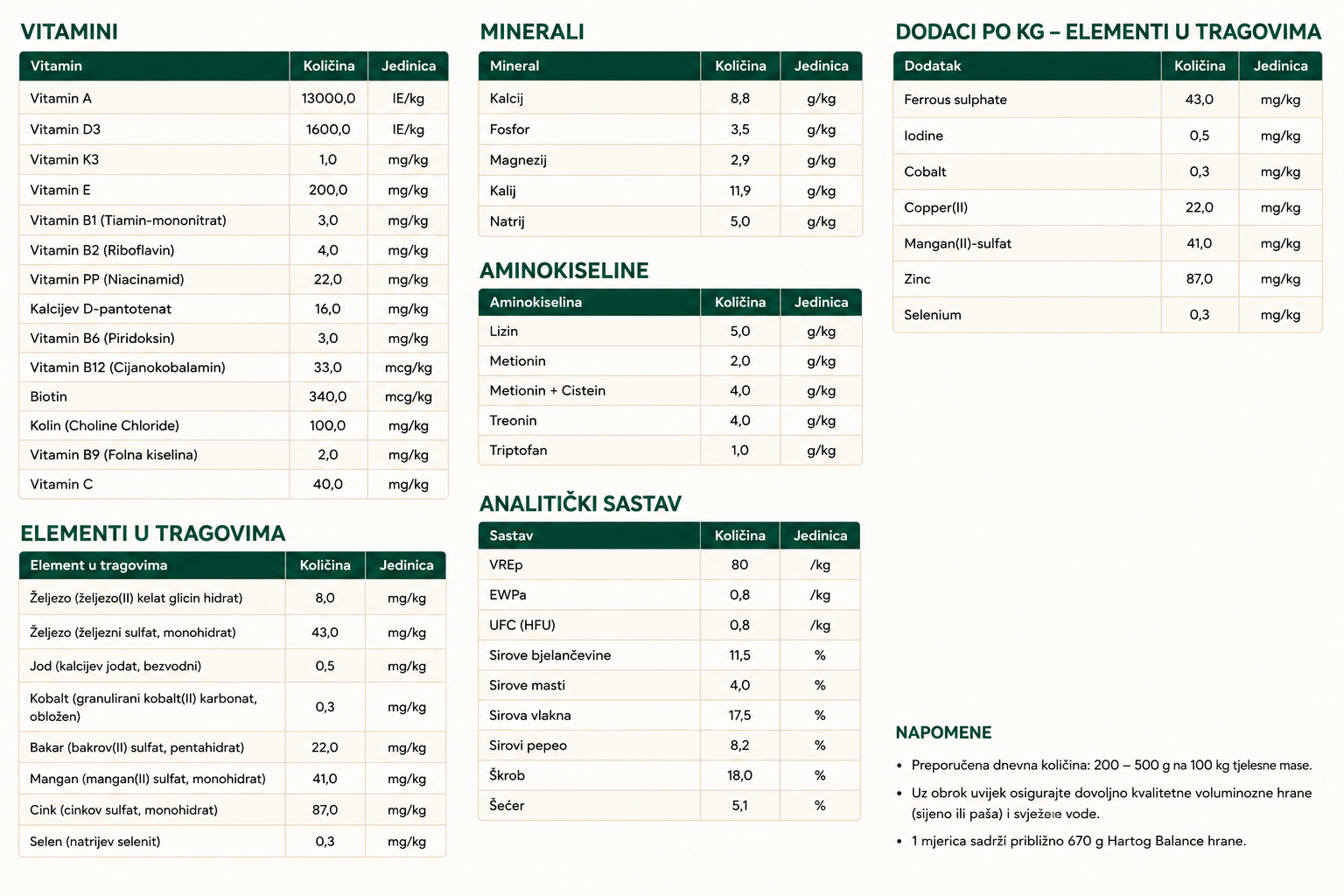This screenshot has width=1344, height=896.
Task: Click 'Mangan (mangan(II) sulfat, monohidrat)' text
Action: 148,779
